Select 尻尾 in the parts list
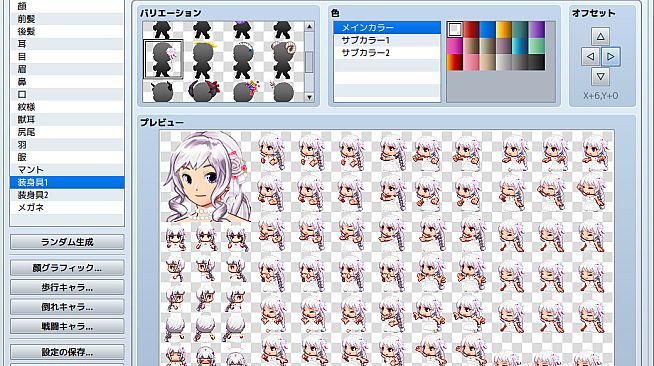The image size is (654, 366). tap(67, 132)
